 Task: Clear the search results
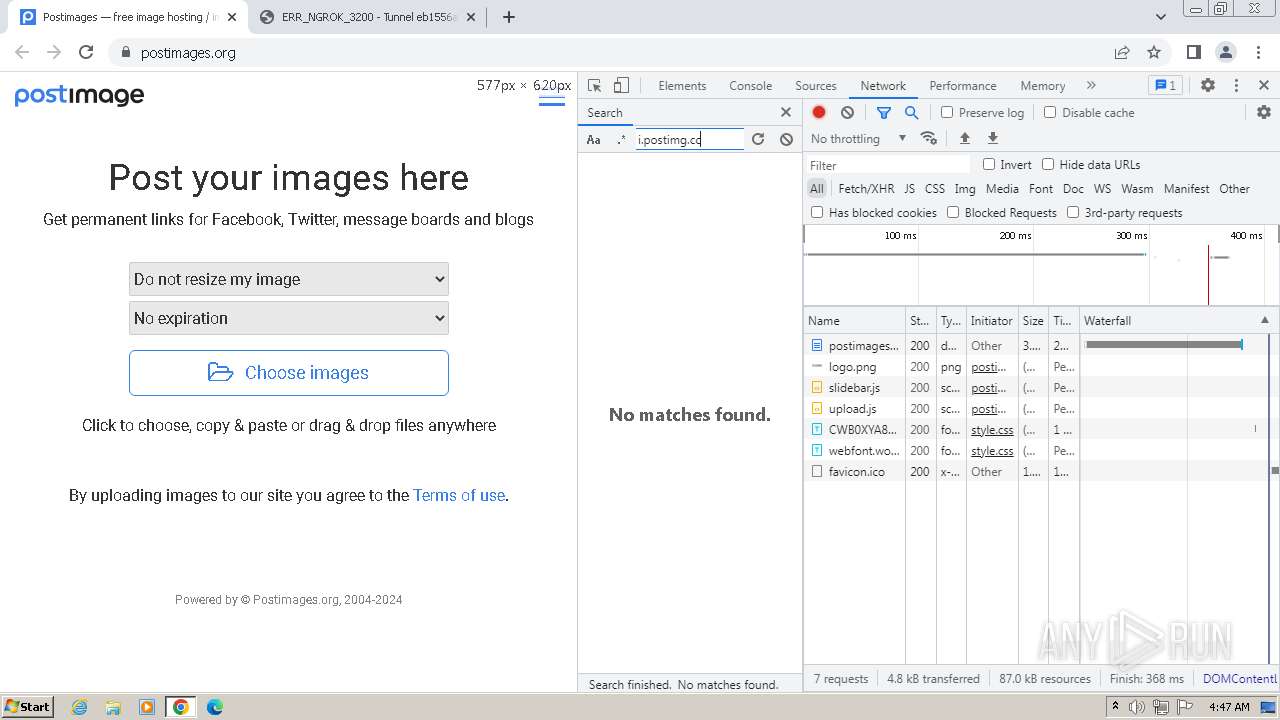coord(787,139)
